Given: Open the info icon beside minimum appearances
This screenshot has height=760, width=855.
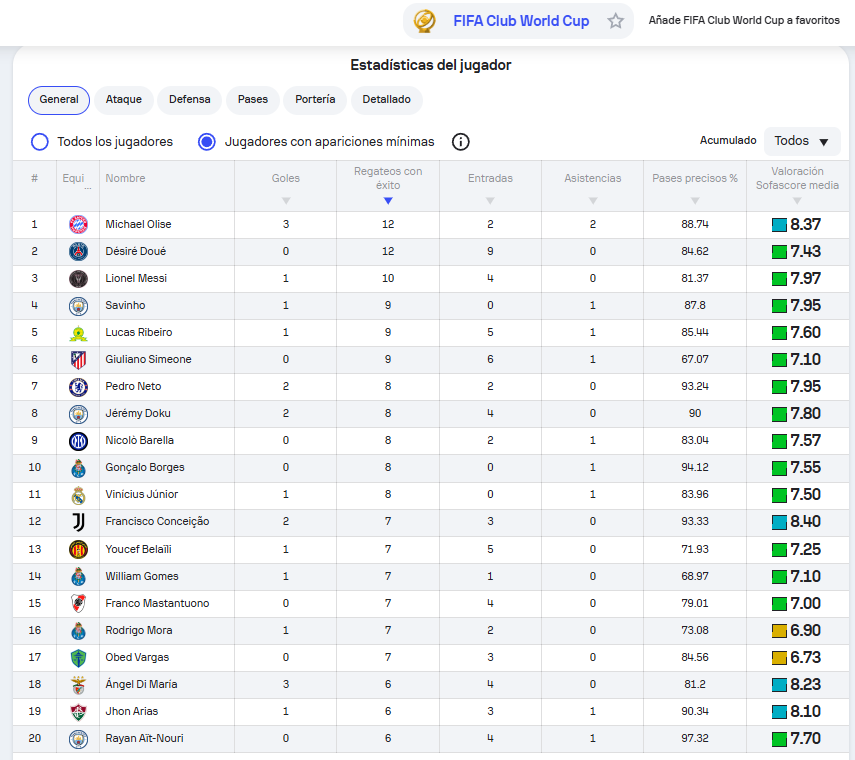Looking at the screenshot, I should [x=461, y=142].
